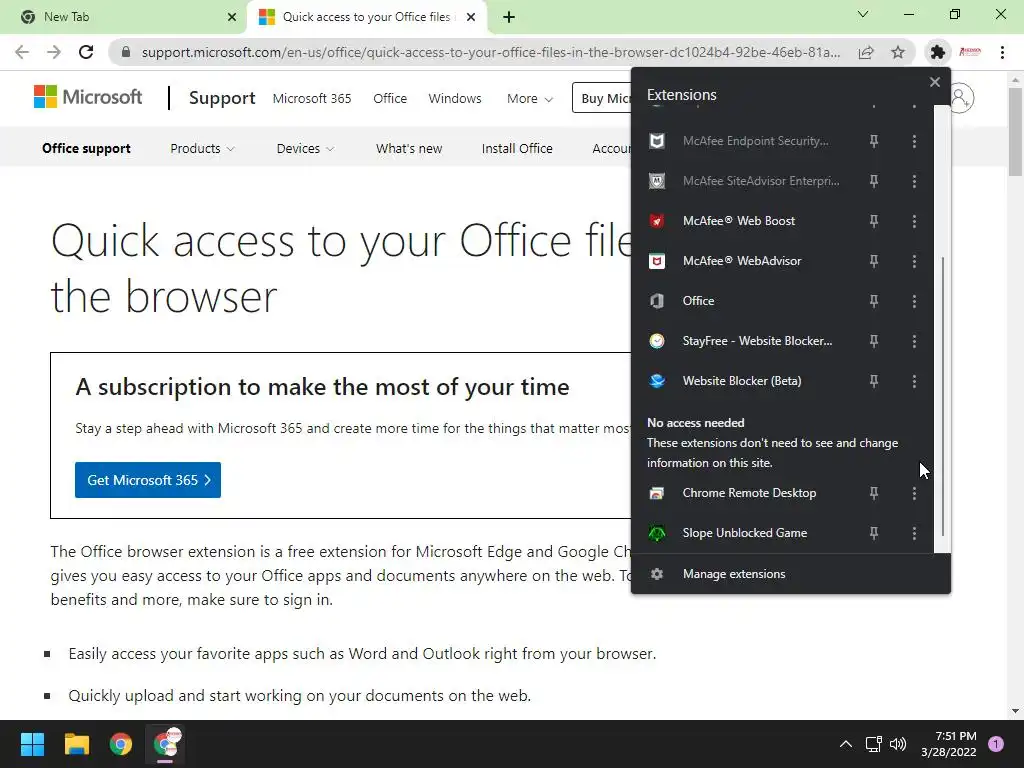Viewport: 1024px width, 768px height.
Task: Click the Chrome Remote Desktop icon
Action: (657, 493)
